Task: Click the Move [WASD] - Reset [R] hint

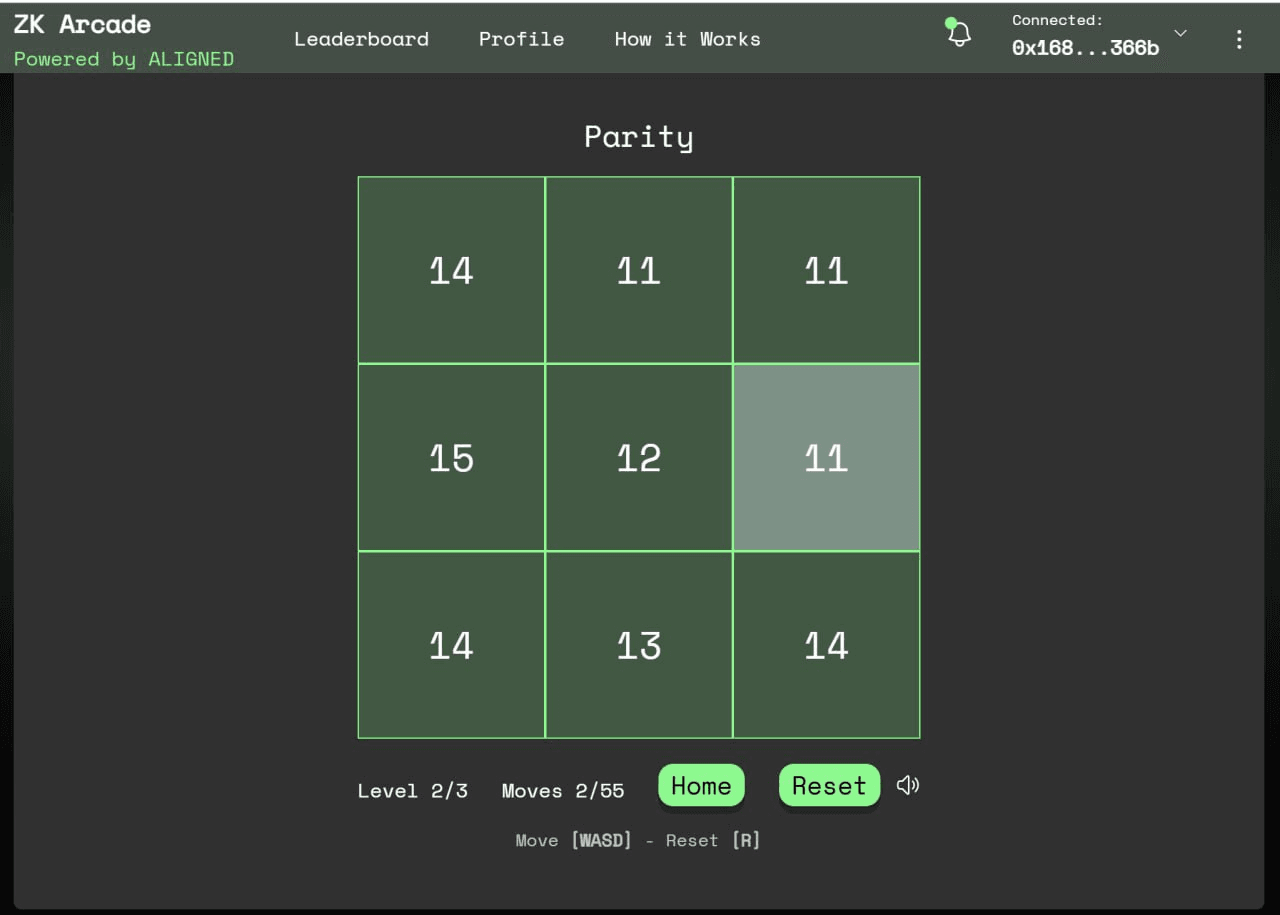Action: click(638, 840)
